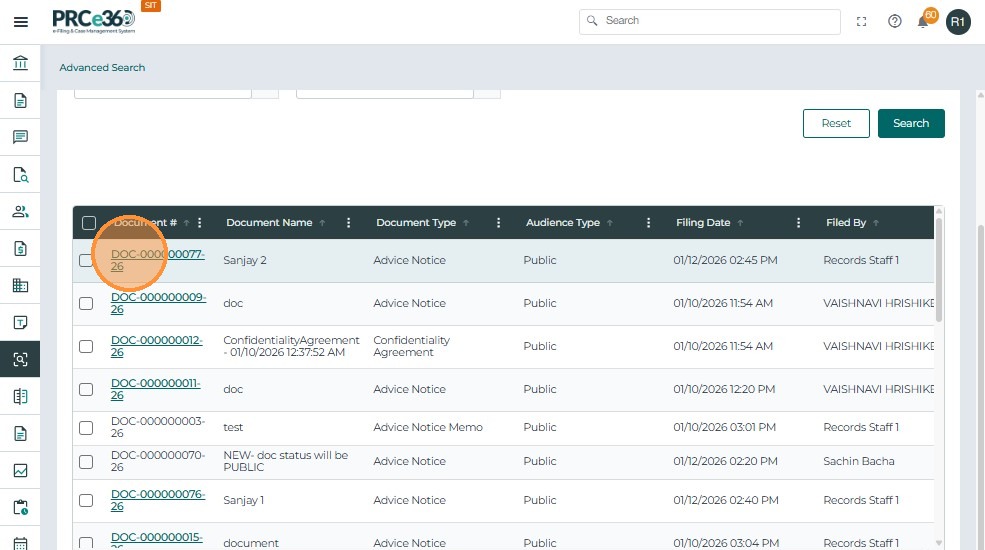Open Document Type column options menu
This screenshot has width=985, height=550.
click(498, 223)
